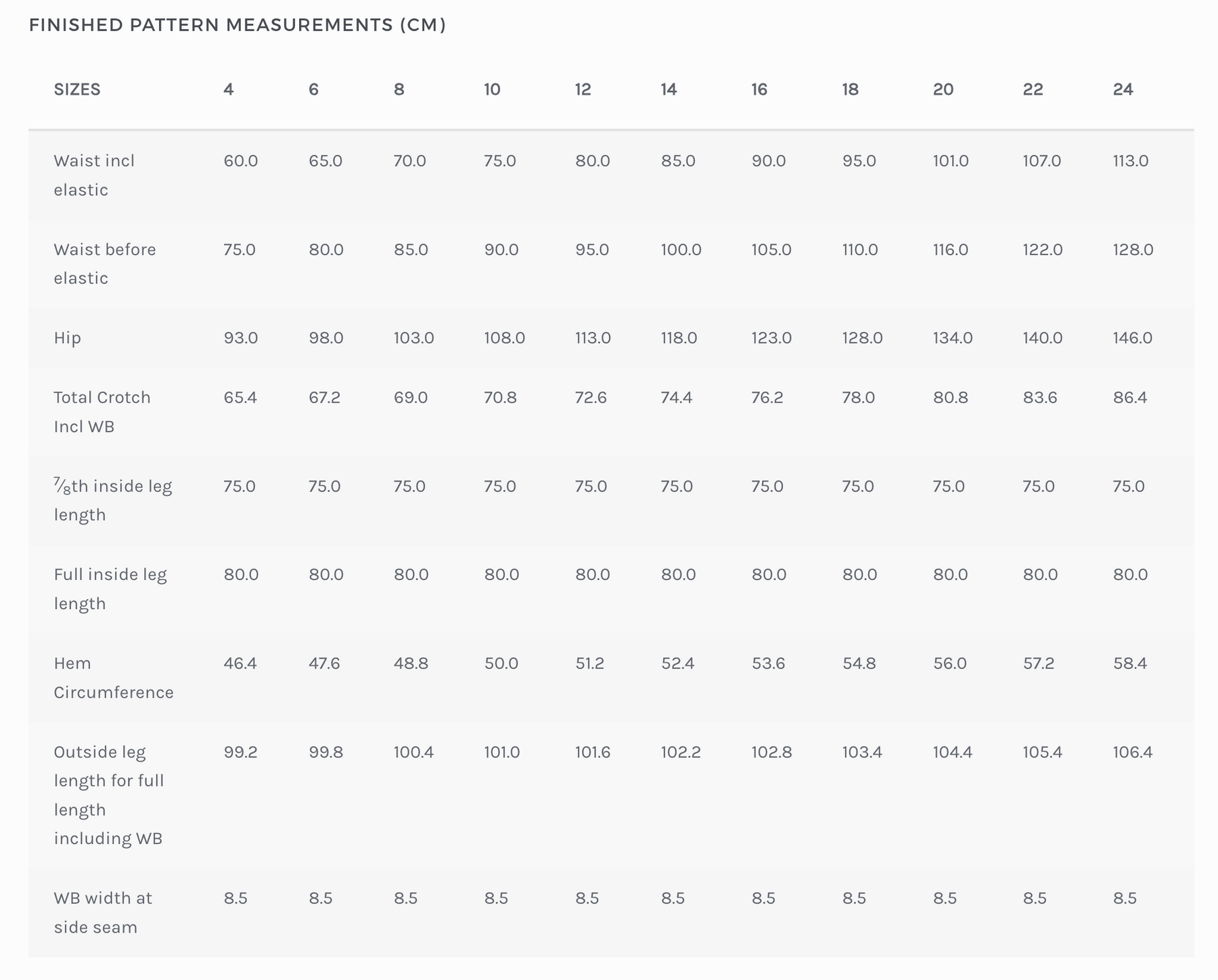Click the Full inside leg length label
1218x980 pixels.
tap(110, 589)
